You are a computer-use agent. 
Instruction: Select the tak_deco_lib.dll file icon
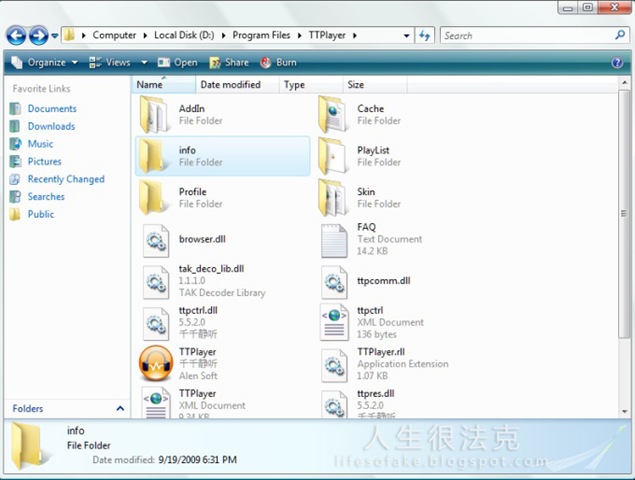156,282
